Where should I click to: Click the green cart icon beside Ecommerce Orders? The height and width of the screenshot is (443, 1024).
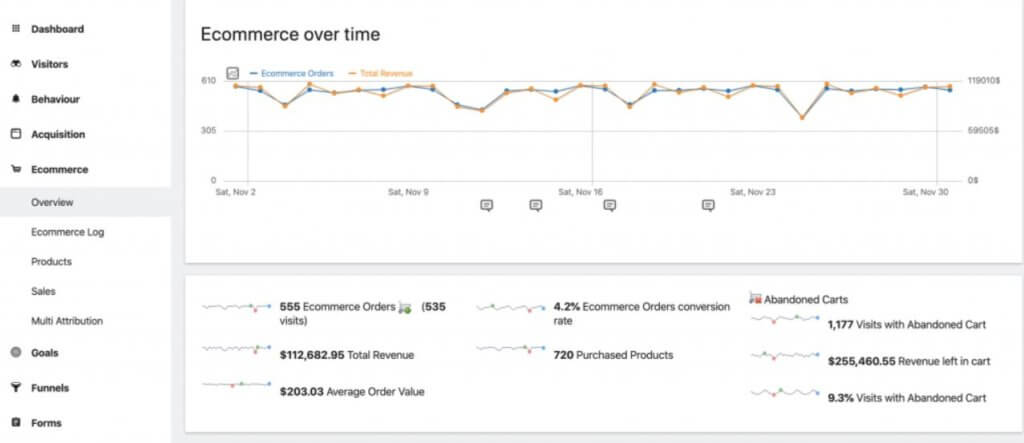pos(405,307)
